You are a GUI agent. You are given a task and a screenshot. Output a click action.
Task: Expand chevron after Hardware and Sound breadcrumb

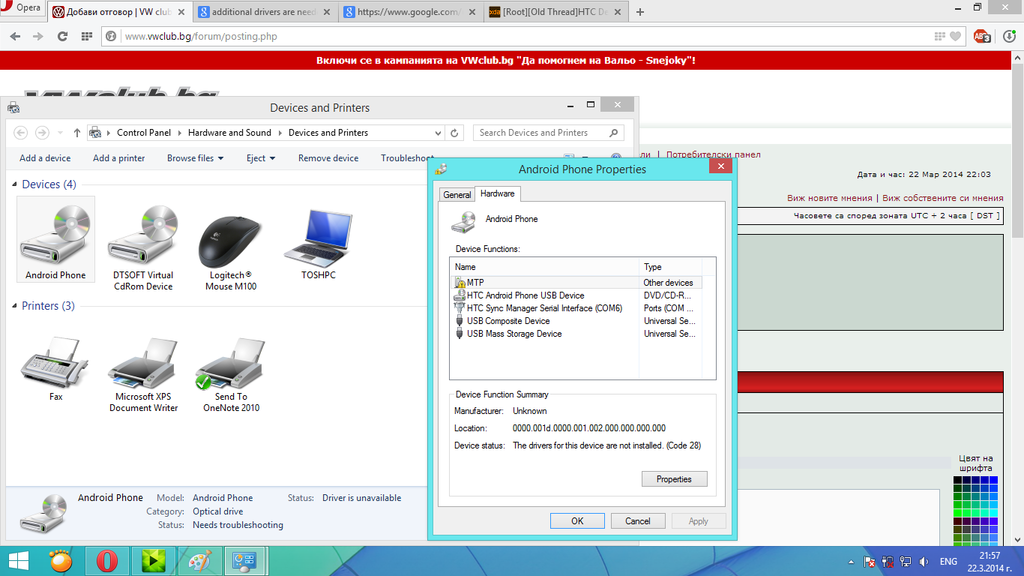pos(280,133)
